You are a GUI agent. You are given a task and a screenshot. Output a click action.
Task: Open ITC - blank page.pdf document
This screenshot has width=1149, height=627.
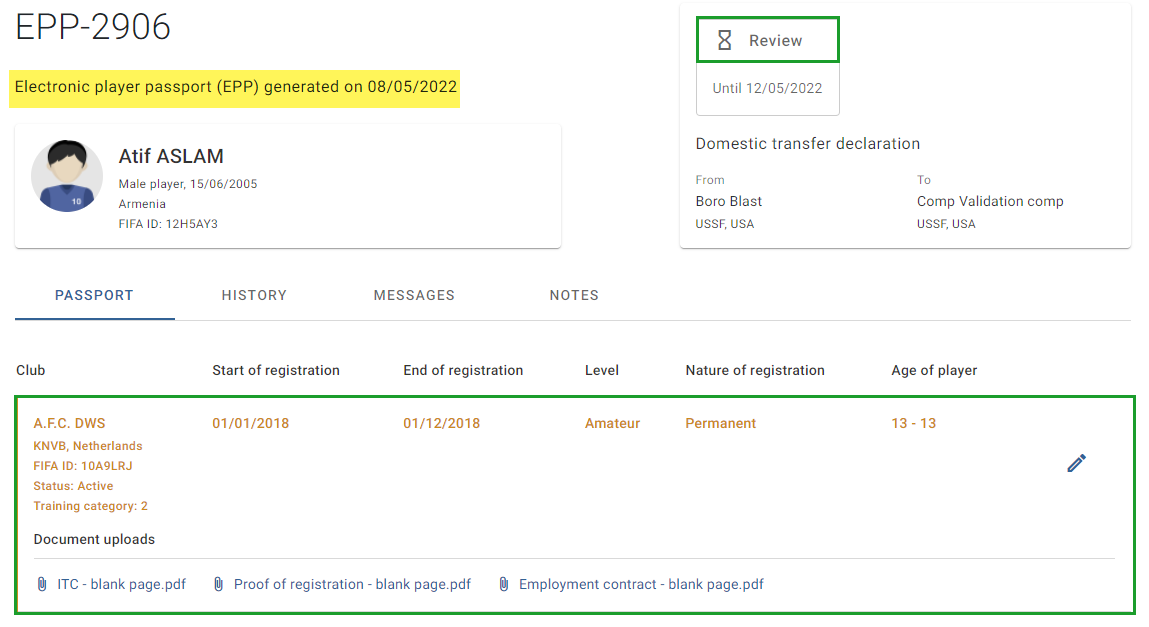click(x=122, y=585)
